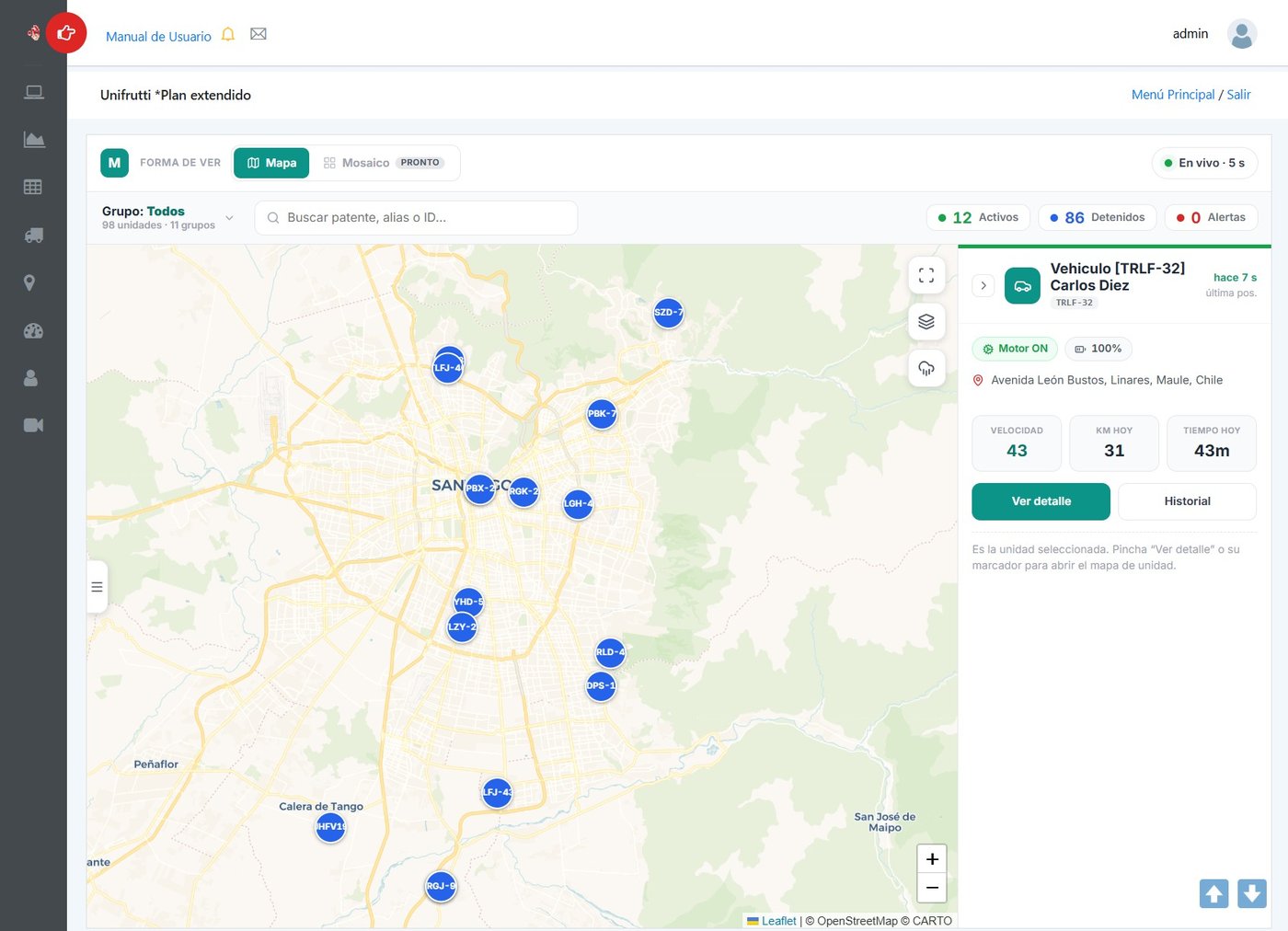The height and width of the screenshot is (931, 1288).
Task: Select the PBX-2 map marker
Action: (480, 488)
